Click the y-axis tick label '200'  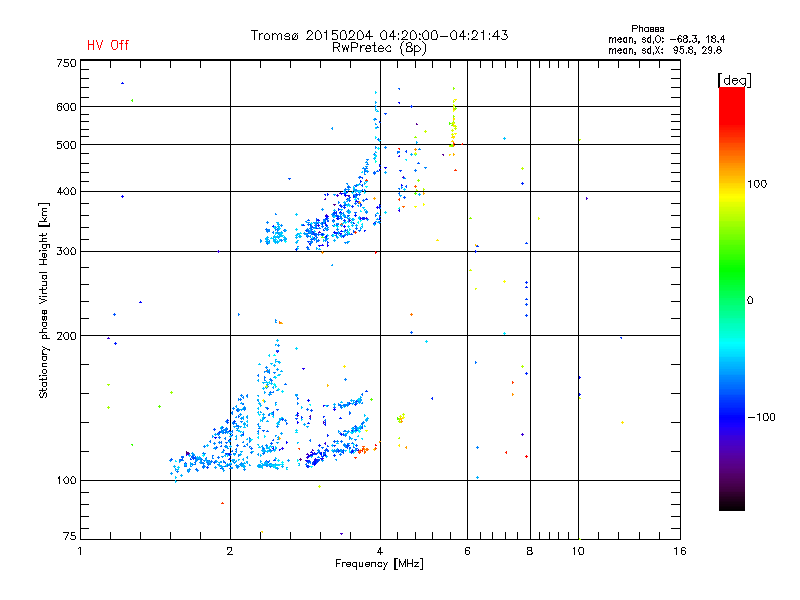(x=66, y=336)
